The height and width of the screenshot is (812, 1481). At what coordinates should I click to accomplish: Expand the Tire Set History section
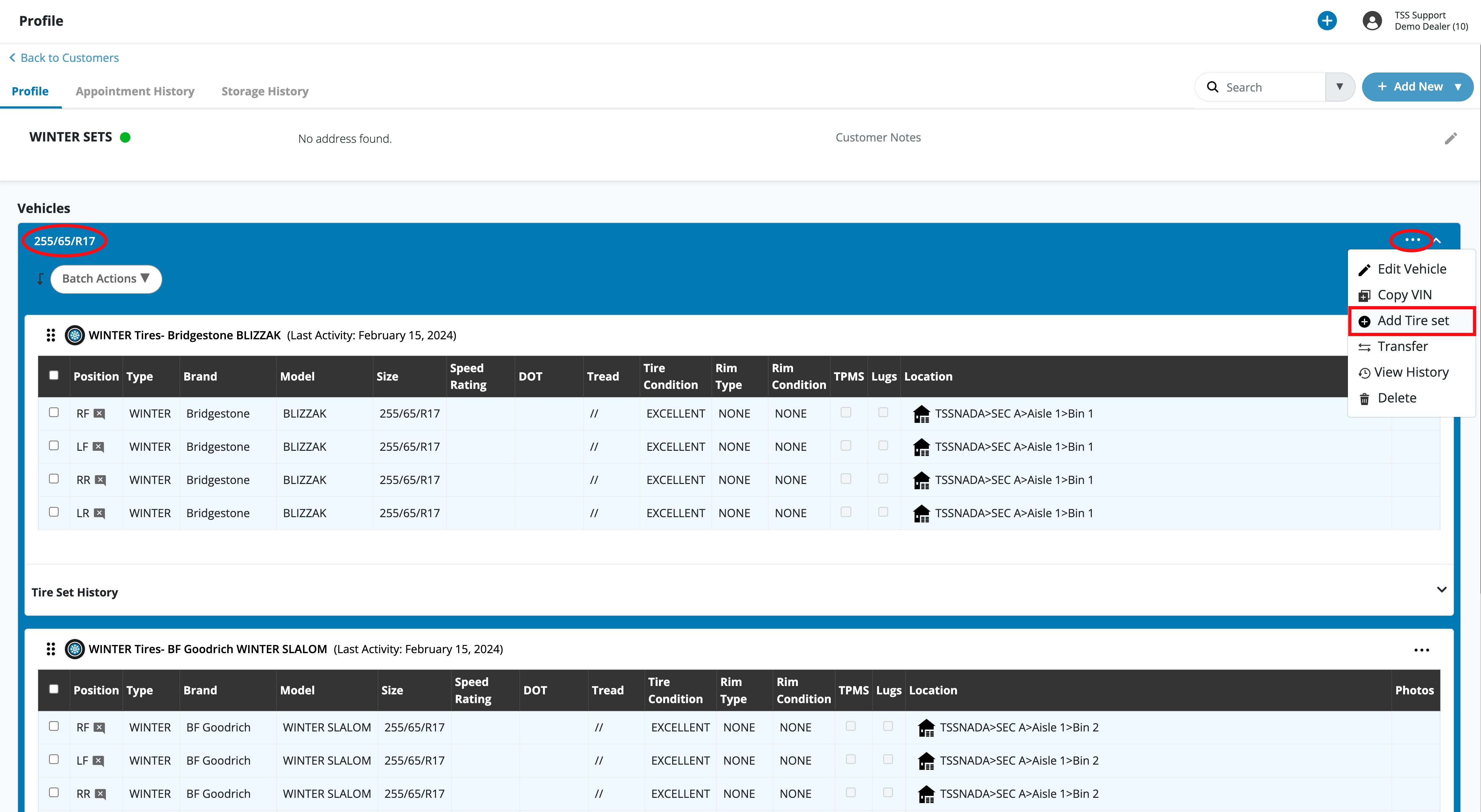click(1441, 590)
